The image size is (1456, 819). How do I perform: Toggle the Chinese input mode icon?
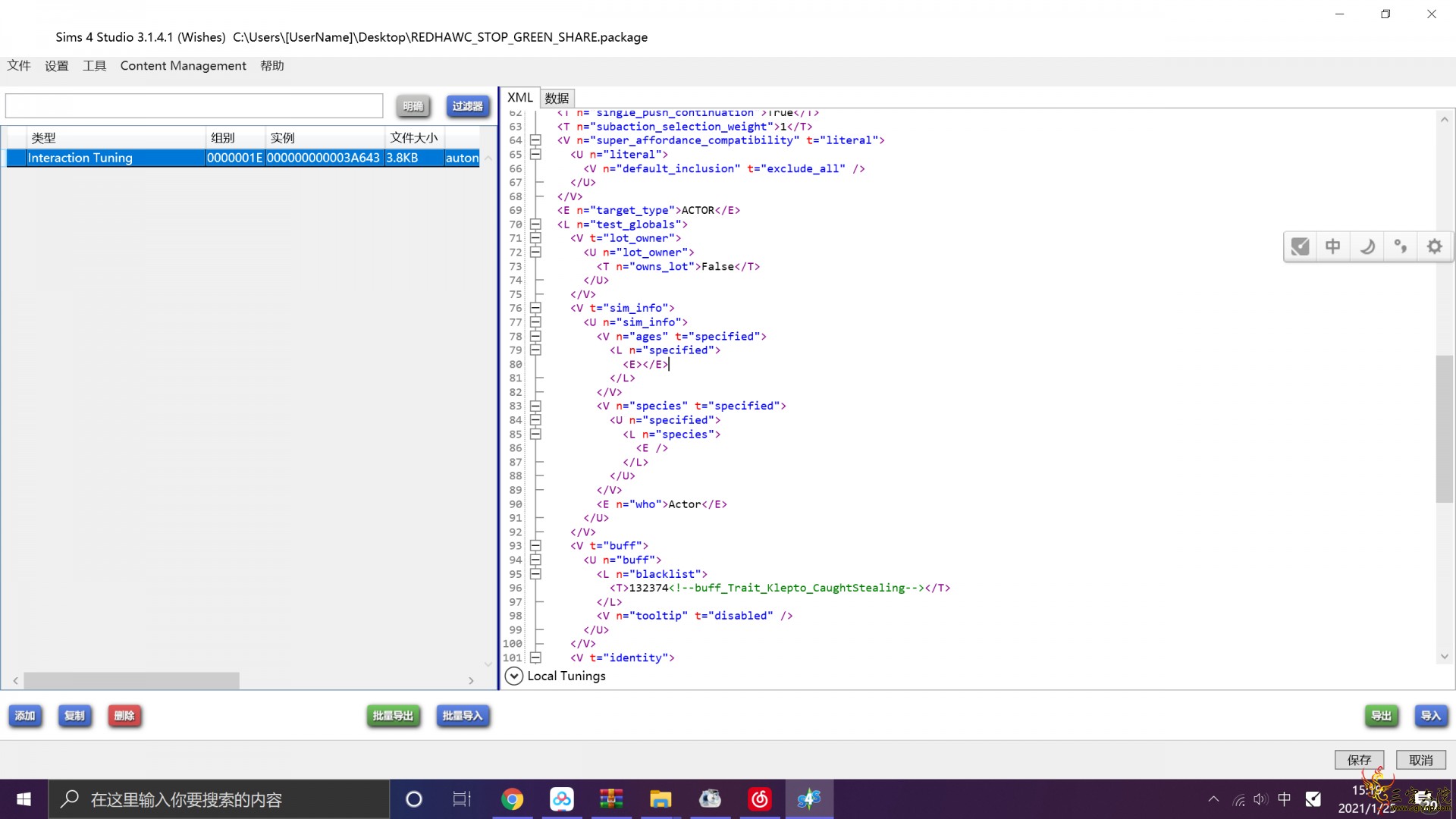tap(1333, 246)
